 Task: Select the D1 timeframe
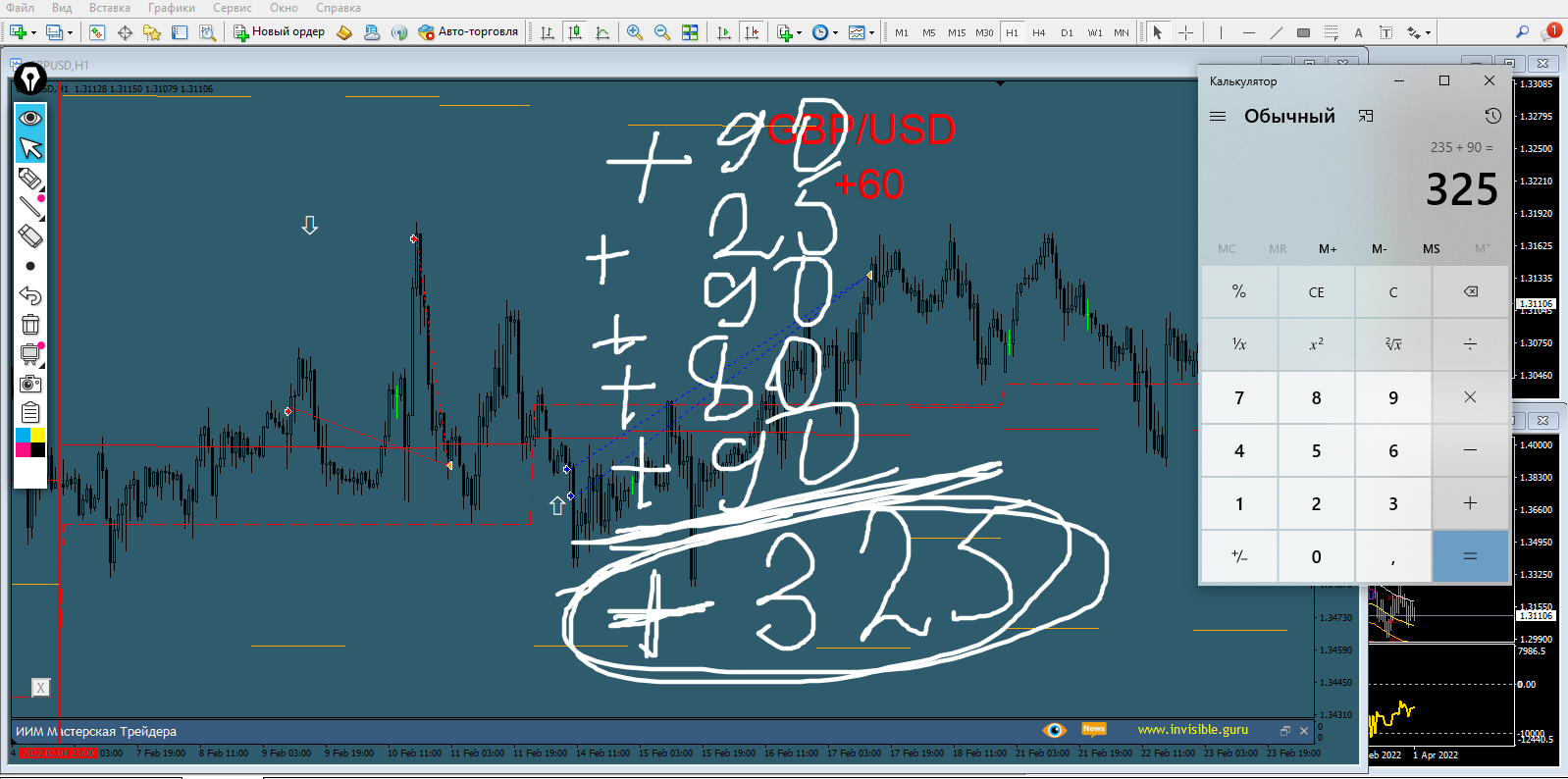tap(1067, 32)
